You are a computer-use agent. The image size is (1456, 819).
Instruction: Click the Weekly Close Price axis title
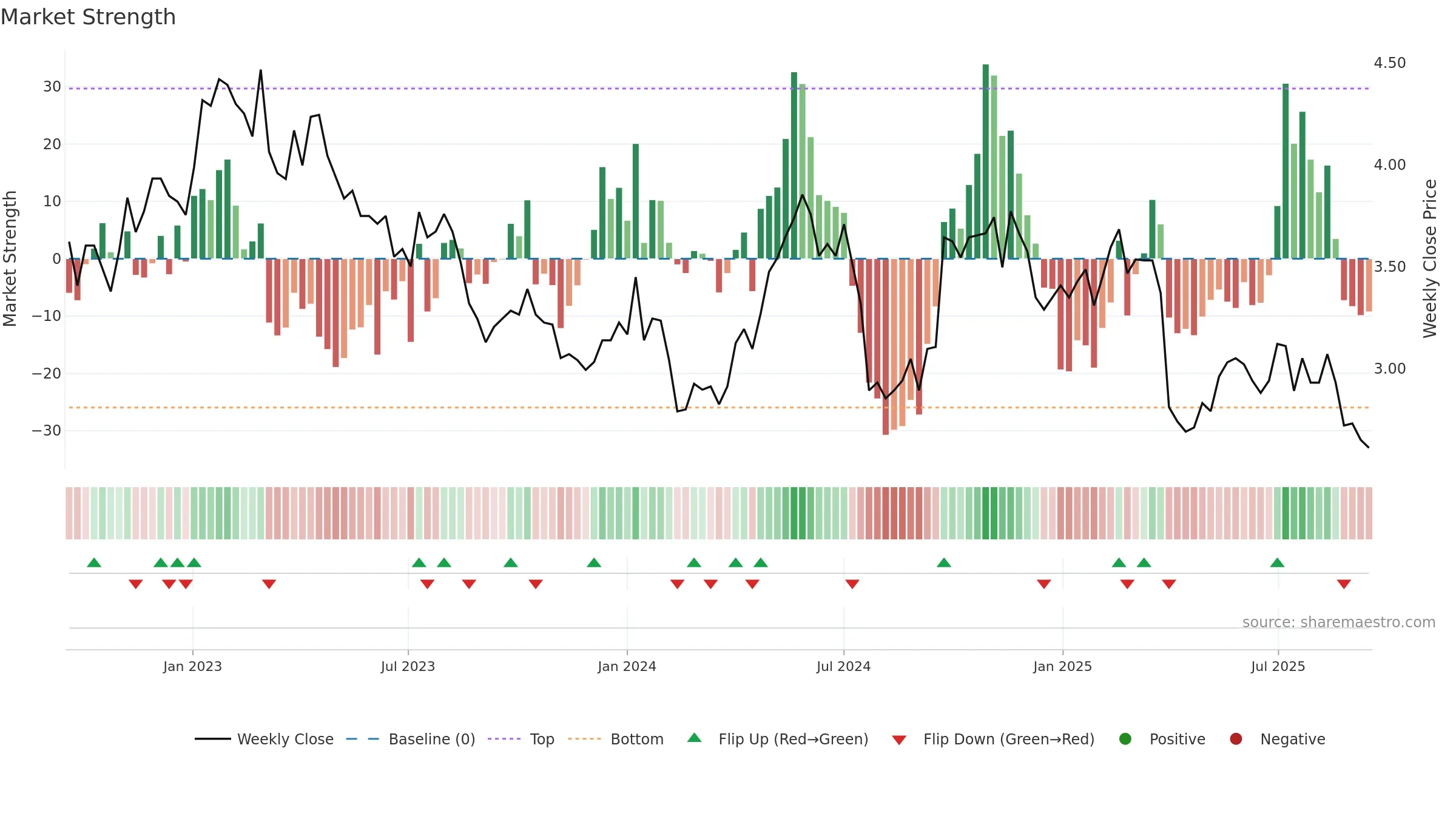click(1430, 258)
